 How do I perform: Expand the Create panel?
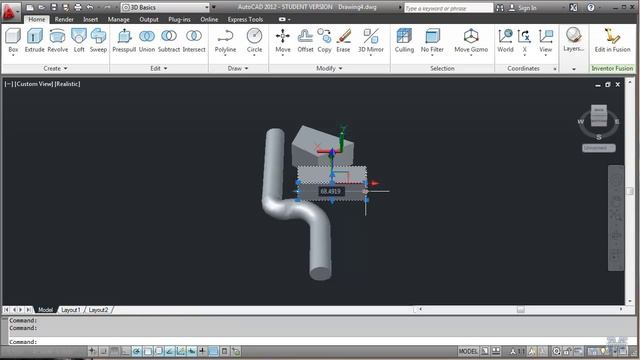tap(55, 68)
